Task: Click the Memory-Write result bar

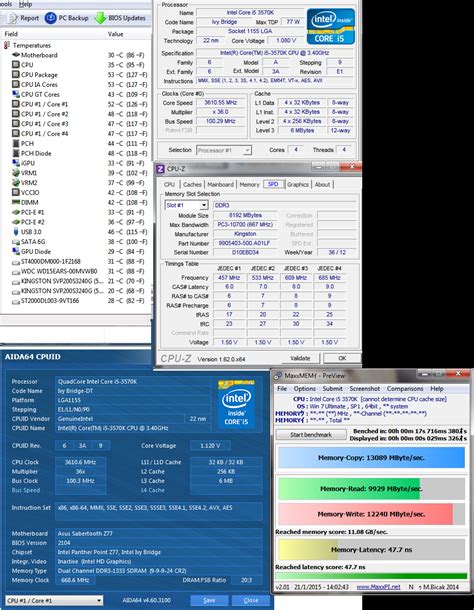Action: 371,514
